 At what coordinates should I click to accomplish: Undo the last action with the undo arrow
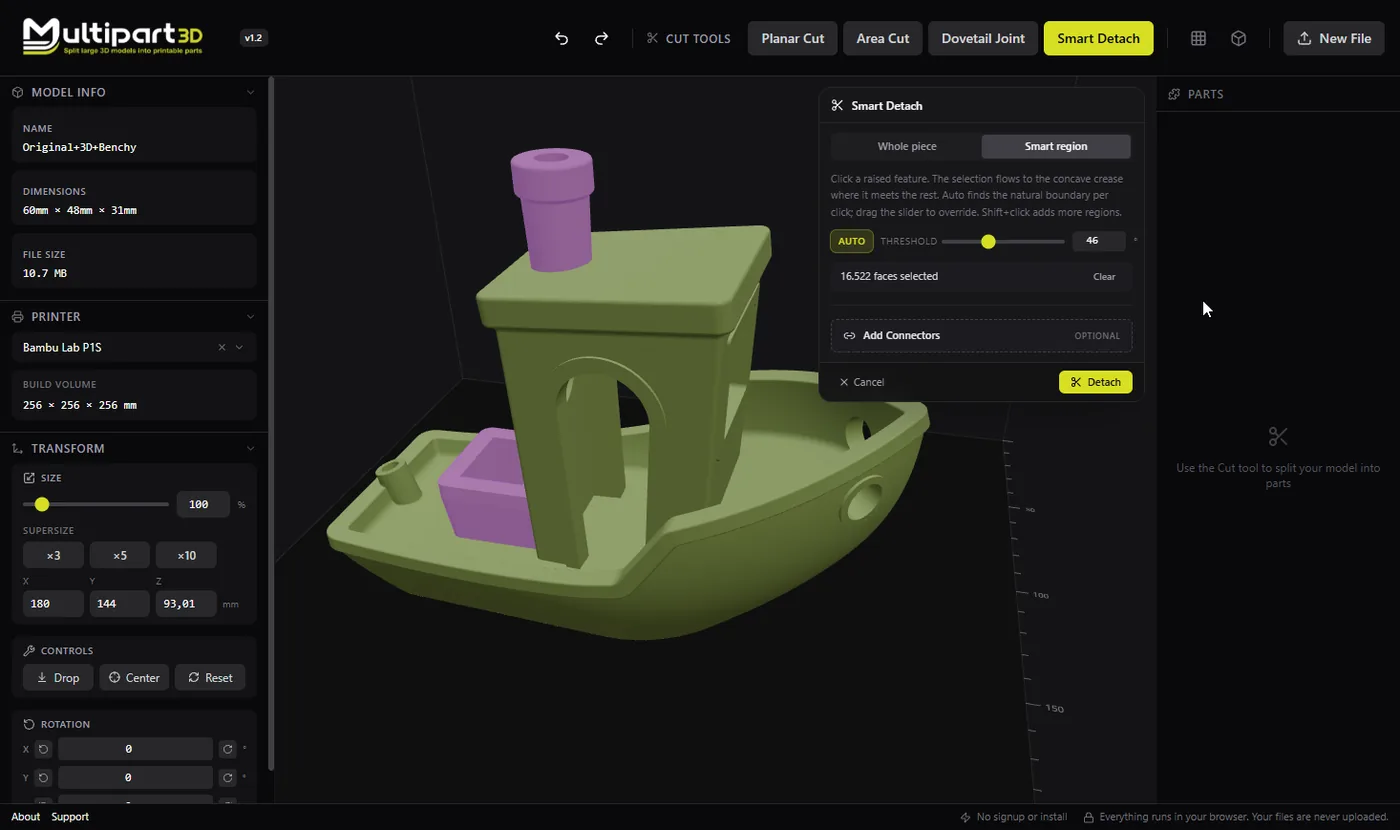(562, 39)
